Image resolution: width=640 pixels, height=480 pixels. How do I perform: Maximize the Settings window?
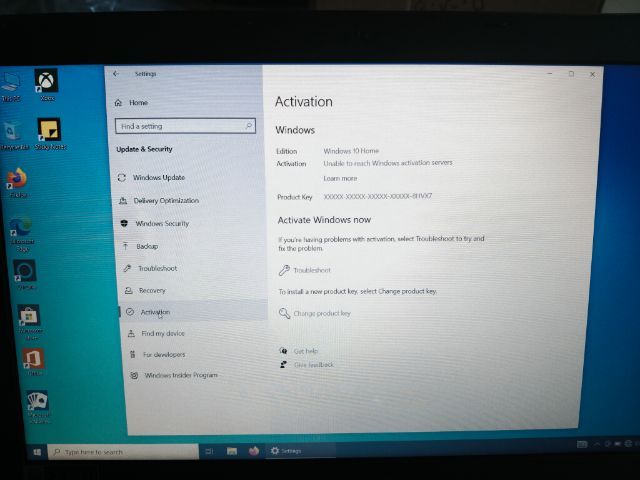571,74
